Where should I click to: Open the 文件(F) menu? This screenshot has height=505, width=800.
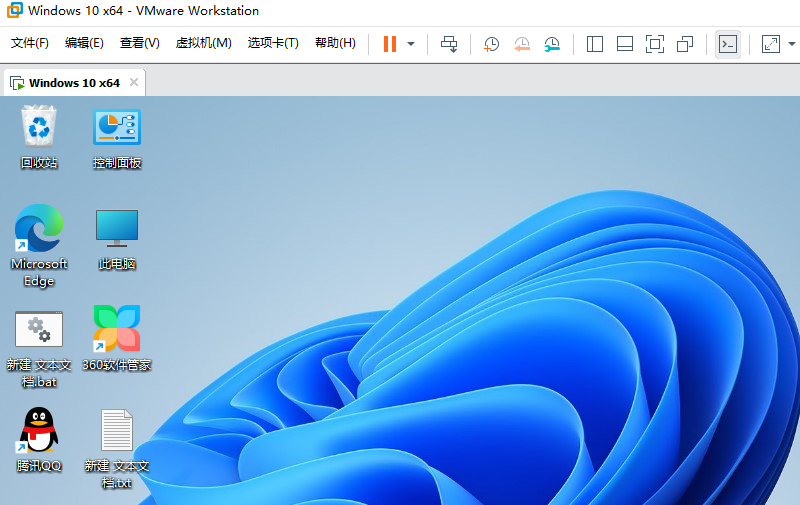[x=29, y=43]
